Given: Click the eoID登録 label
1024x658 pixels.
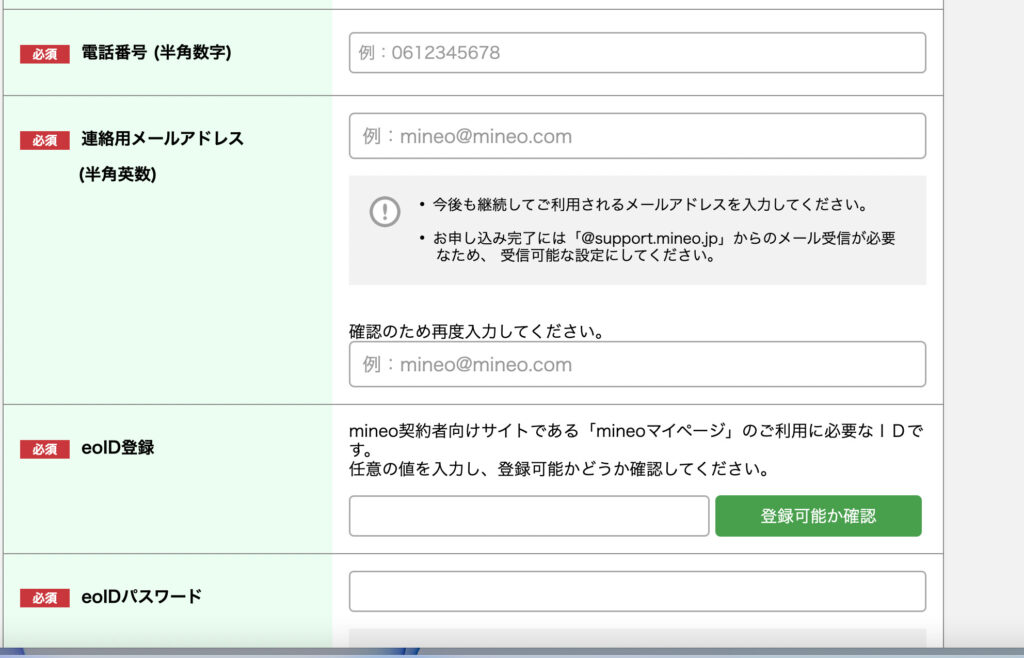Looking at the screenshot, I should coord(118,448).
